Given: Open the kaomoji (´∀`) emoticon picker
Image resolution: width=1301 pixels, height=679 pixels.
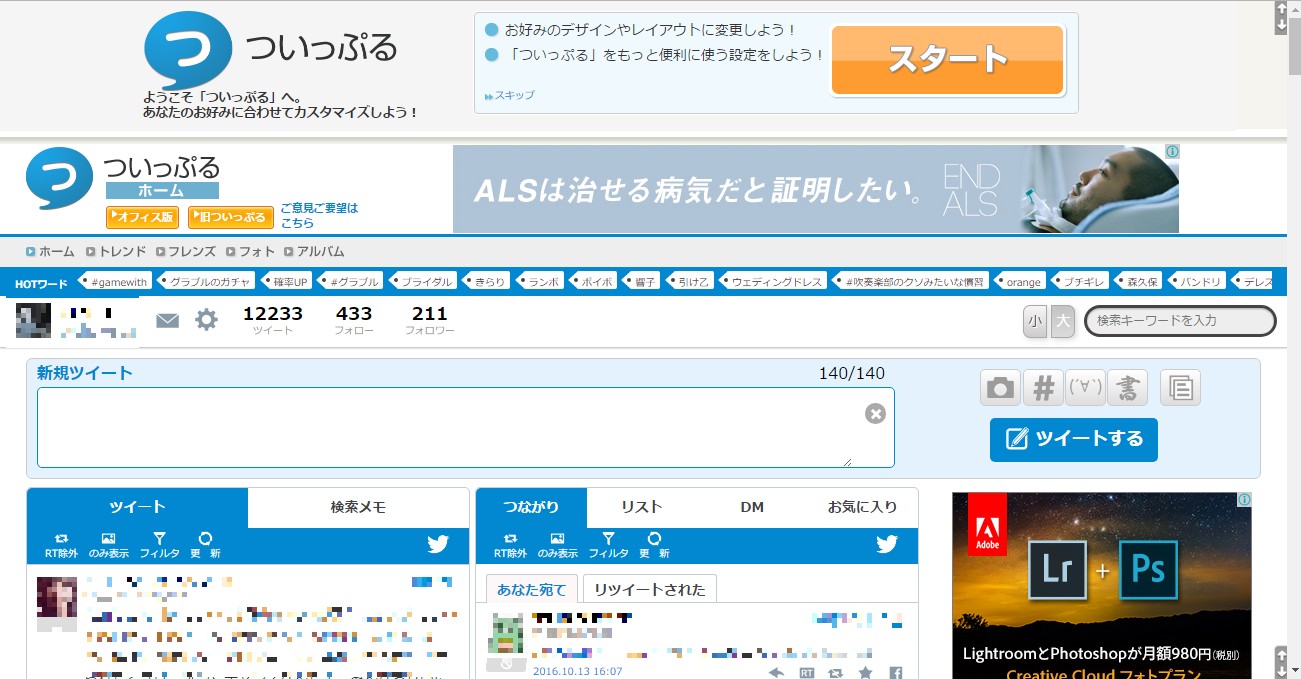Looking at the screenshot, I should tap(1086, 388).
